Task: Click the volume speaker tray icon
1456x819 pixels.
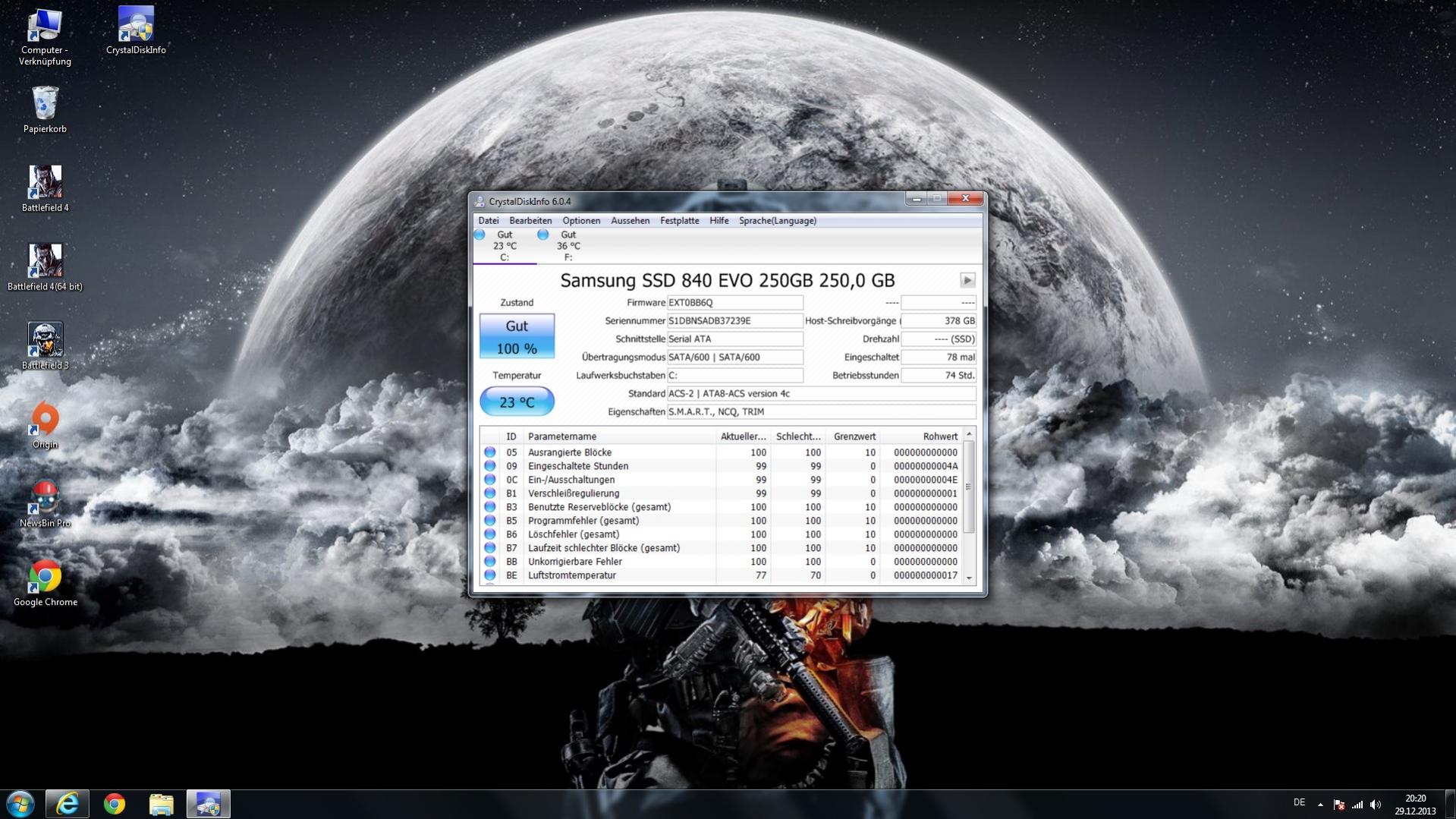Action: 1376,805
